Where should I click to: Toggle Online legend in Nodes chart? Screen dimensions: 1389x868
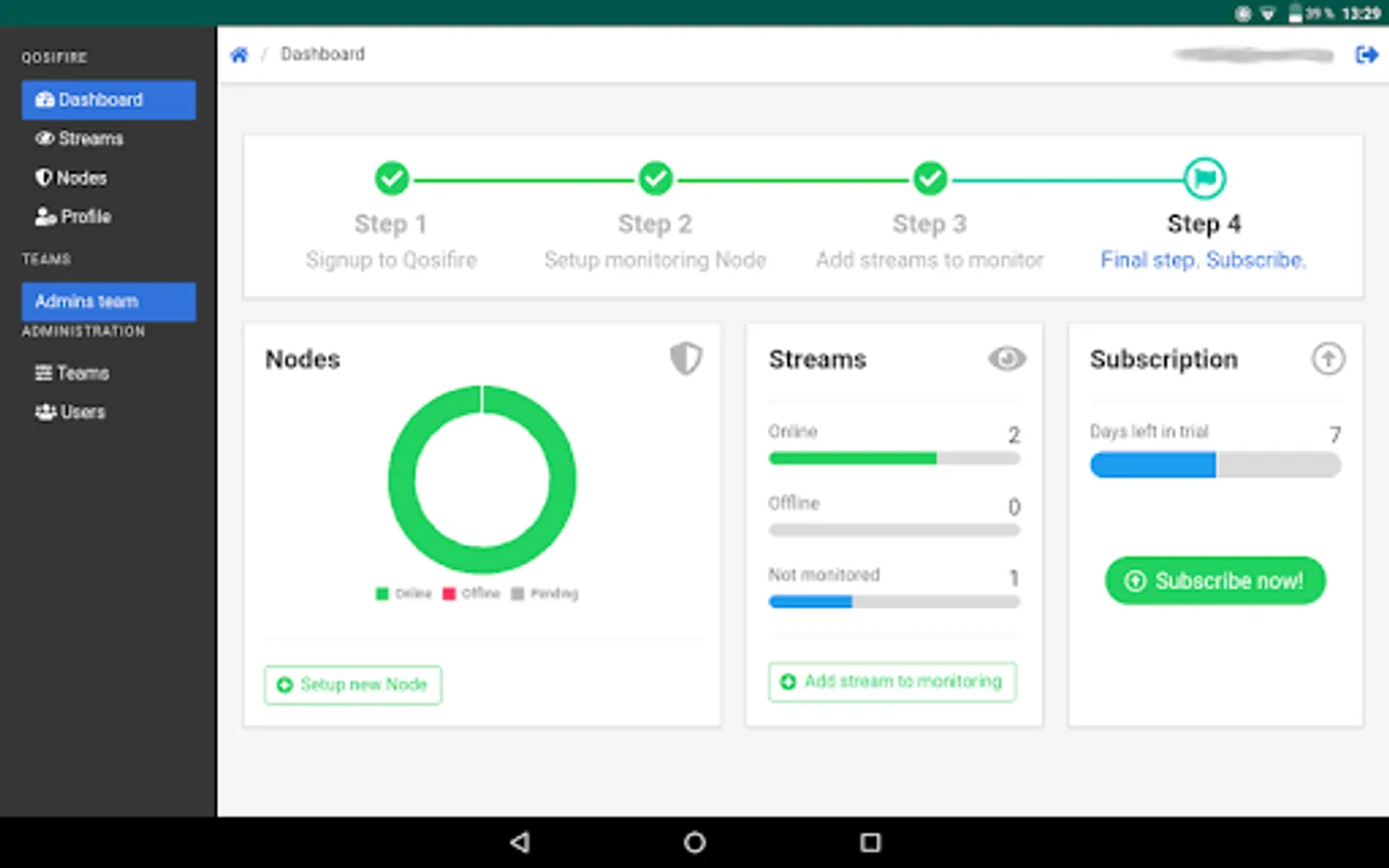point(404,594)
